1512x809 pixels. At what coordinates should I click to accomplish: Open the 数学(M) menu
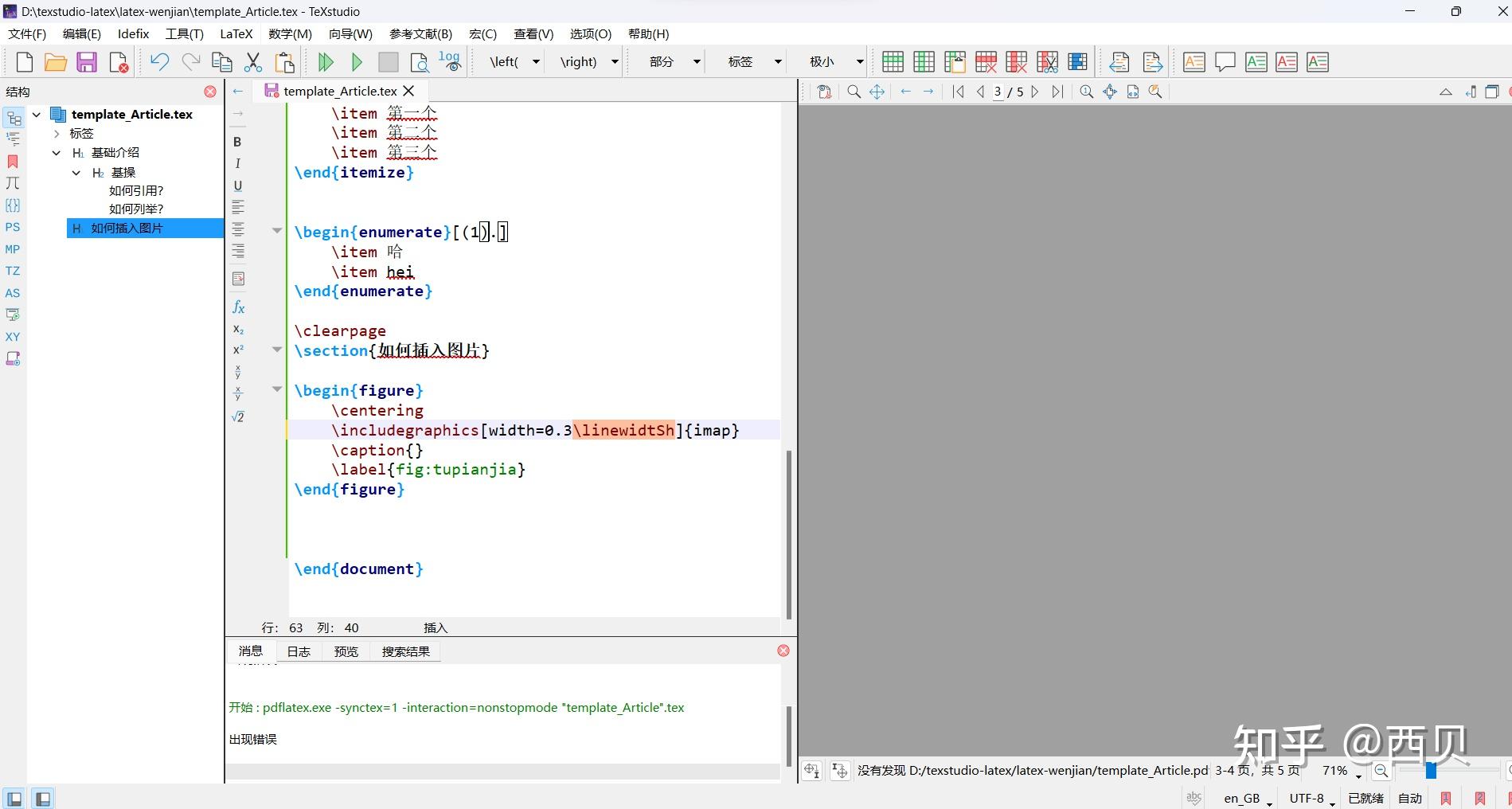pos(288,33)
